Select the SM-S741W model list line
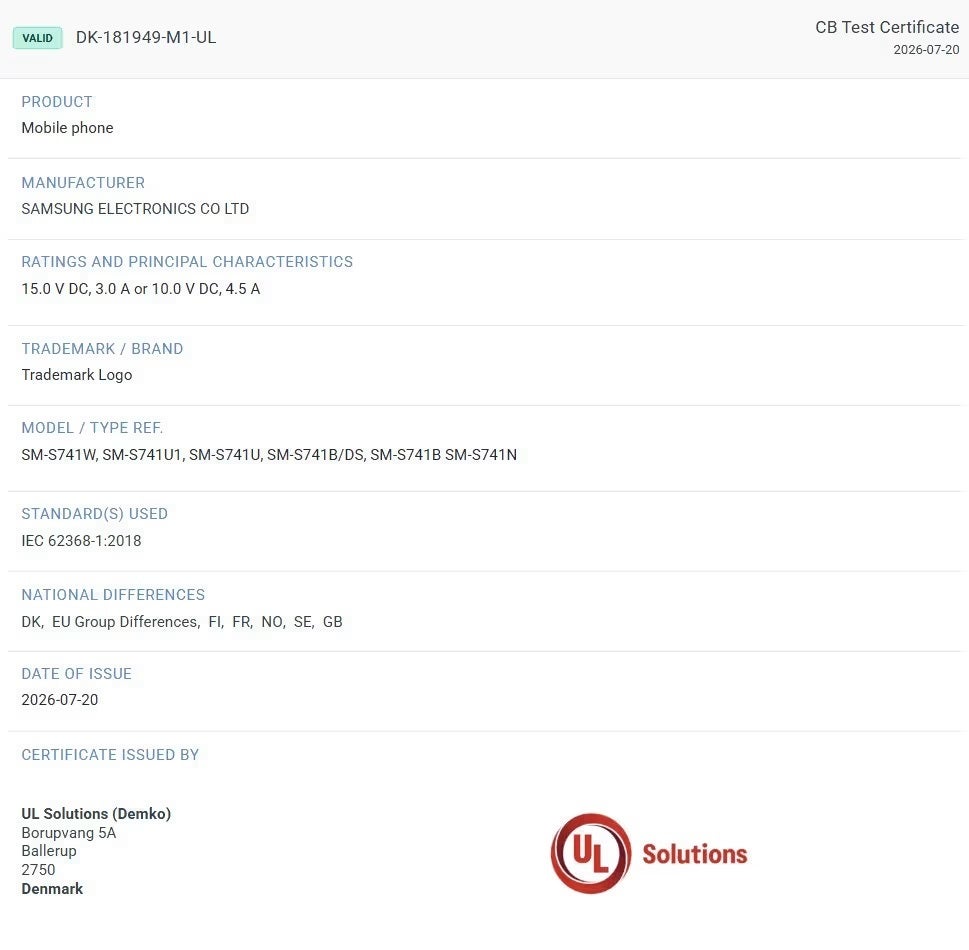 pyautogui.click(x=269, y=455)
